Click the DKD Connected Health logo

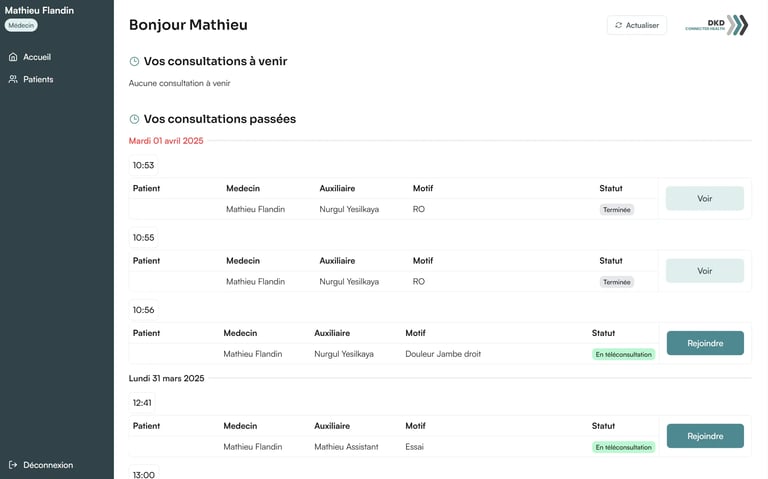[716, 25]
